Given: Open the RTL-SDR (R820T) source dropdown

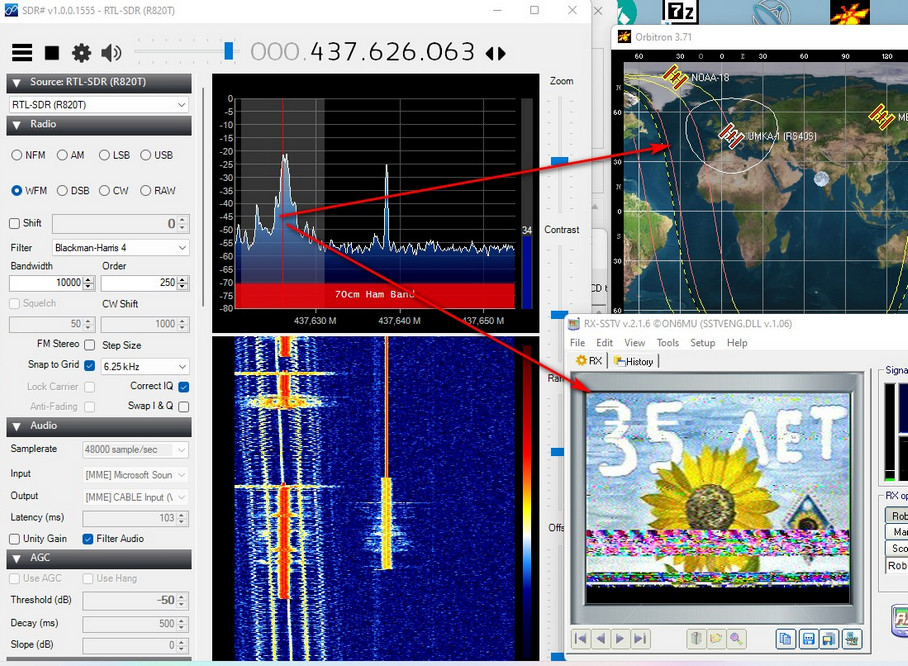Looking at the screenshot, I should coord(99,105).
